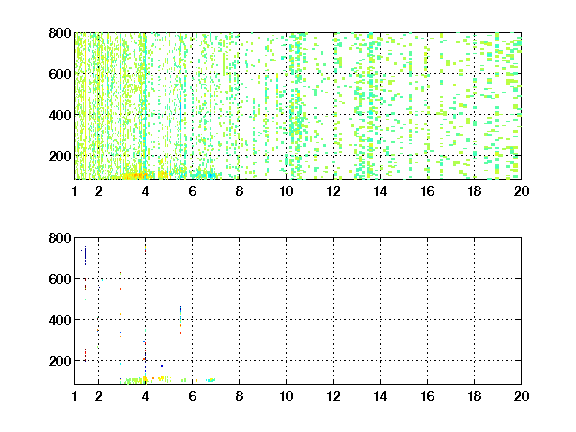Click x-axis label 6 under the bottom plot
Viewport: 576px width, 432px height.
click(x=192, y=396)
